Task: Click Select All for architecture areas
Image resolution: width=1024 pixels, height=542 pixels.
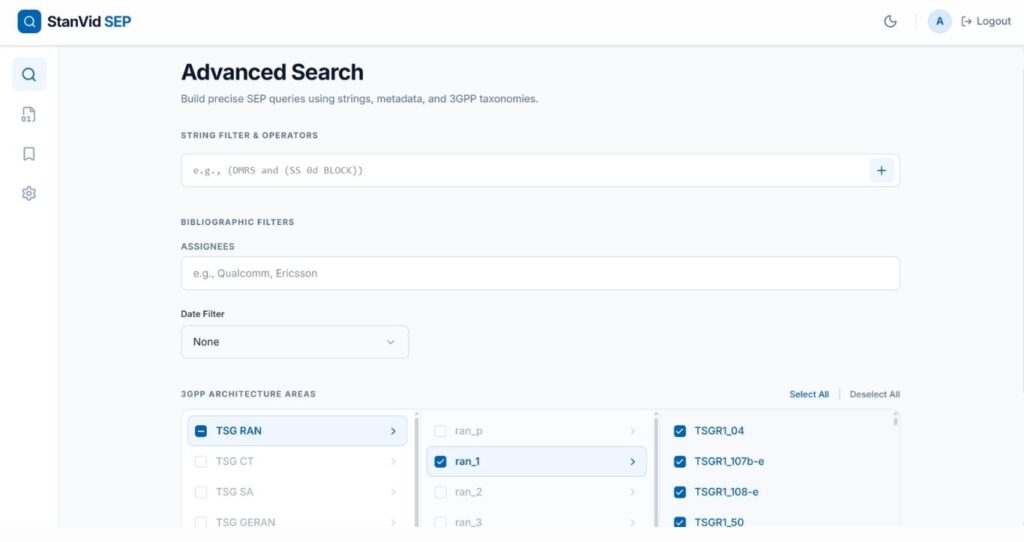Action: pyautogui.click(x=808, y=394)
